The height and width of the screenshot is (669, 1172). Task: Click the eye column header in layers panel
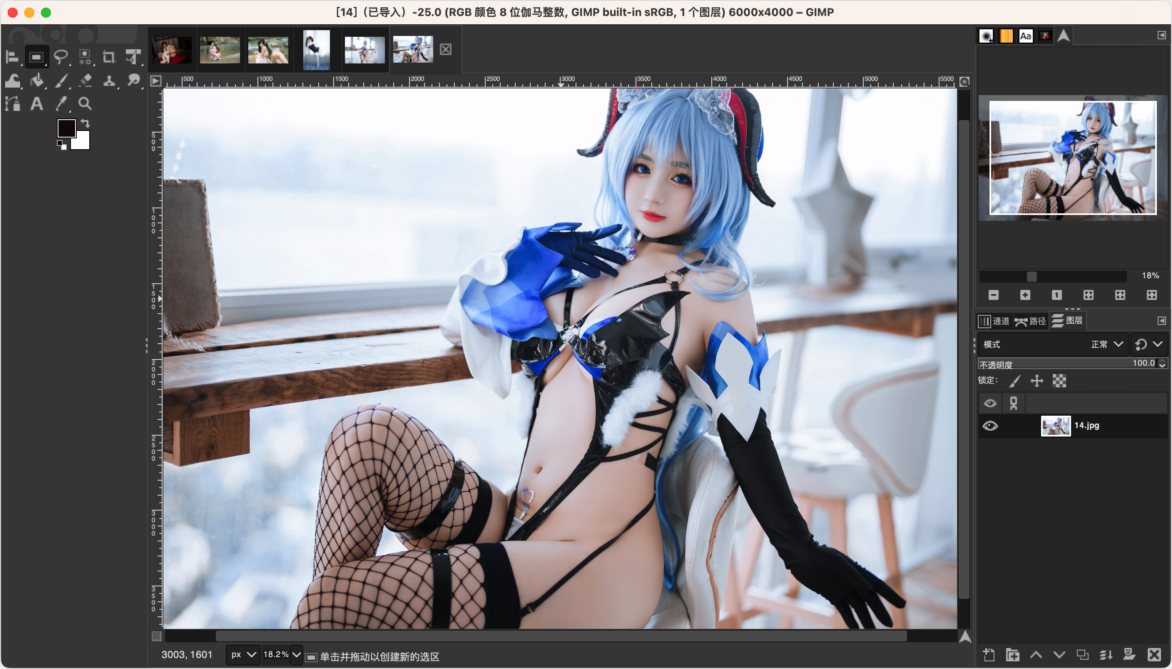coord(990,403)
